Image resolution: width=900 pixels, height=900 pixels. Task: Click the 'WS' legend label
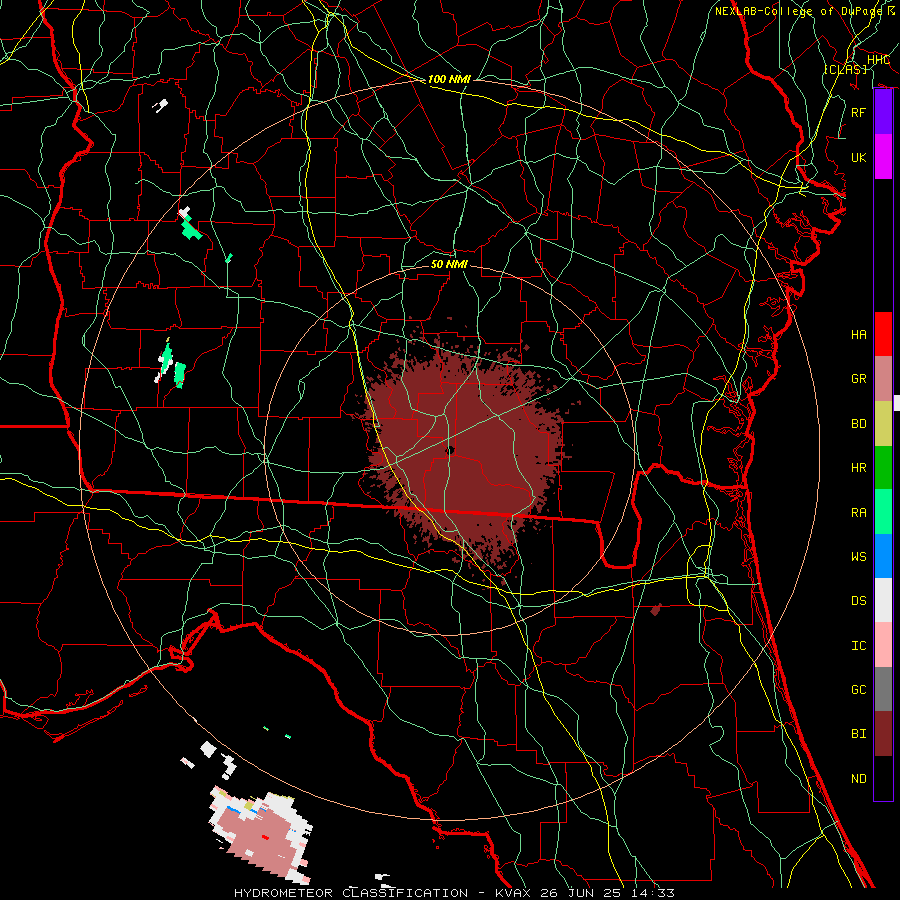pos(858,557)
